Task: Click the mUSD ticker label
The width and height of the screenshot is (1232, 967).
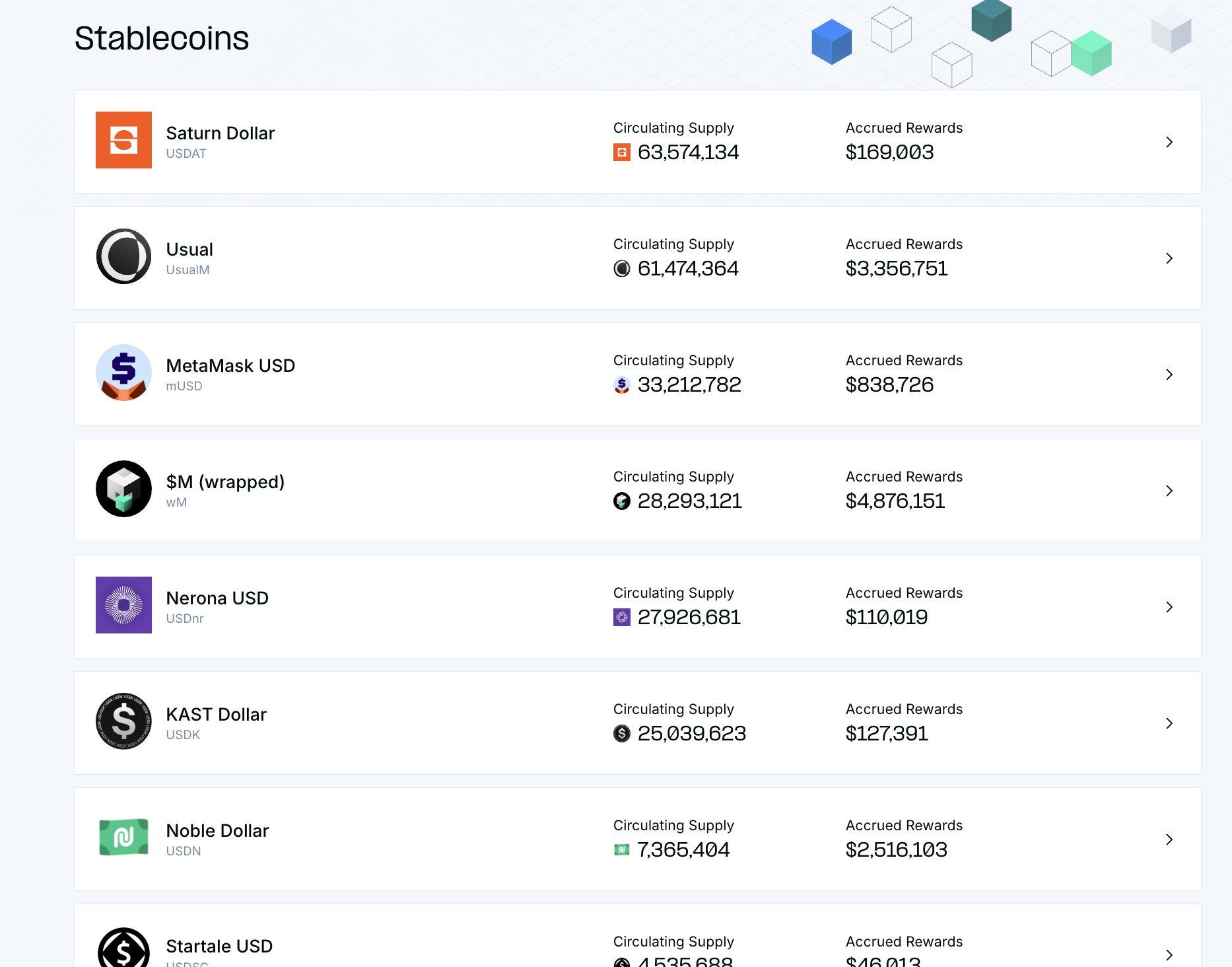Action: [x=184, y=386]
